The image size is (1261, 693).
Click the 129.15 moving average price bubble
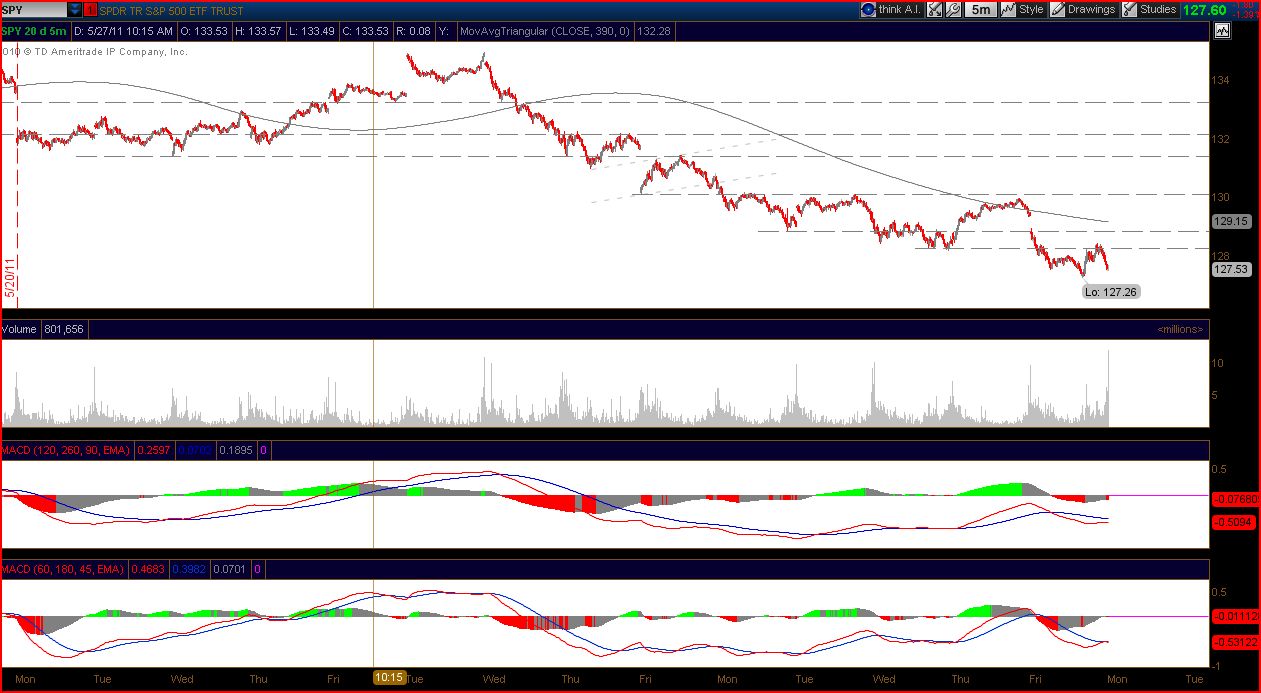point(1230,222)
